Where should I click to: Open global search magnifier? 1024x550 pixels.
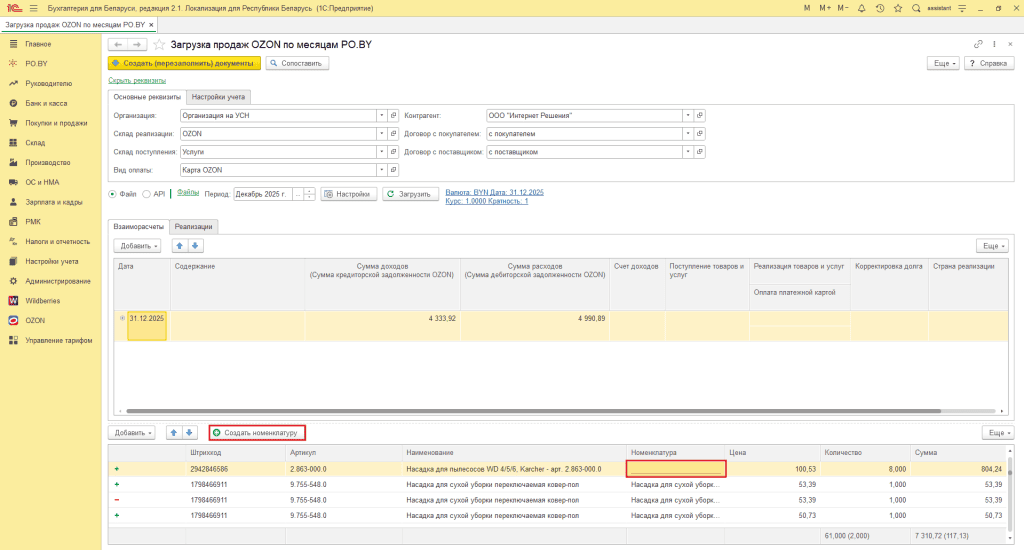coord(916,8)
